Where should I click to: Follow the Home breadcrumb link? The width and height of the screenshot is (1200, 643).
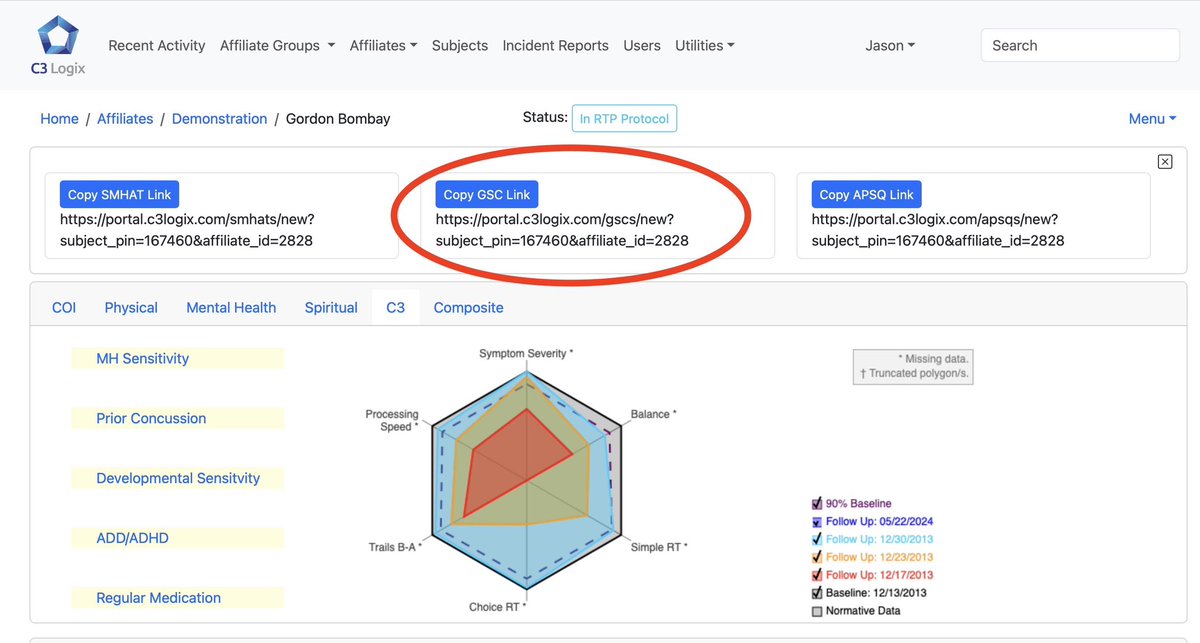(59, 118)
